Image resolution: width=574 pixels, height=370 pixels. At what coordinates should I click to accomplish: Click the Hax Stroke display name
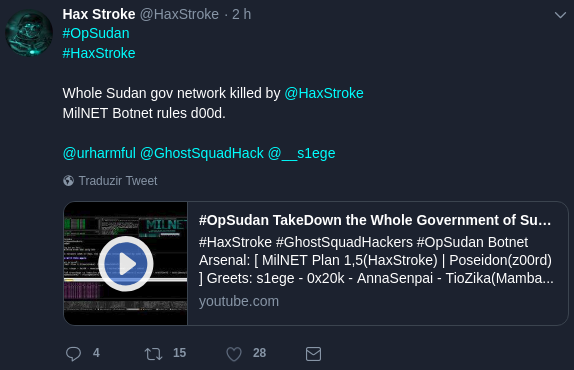99,14
